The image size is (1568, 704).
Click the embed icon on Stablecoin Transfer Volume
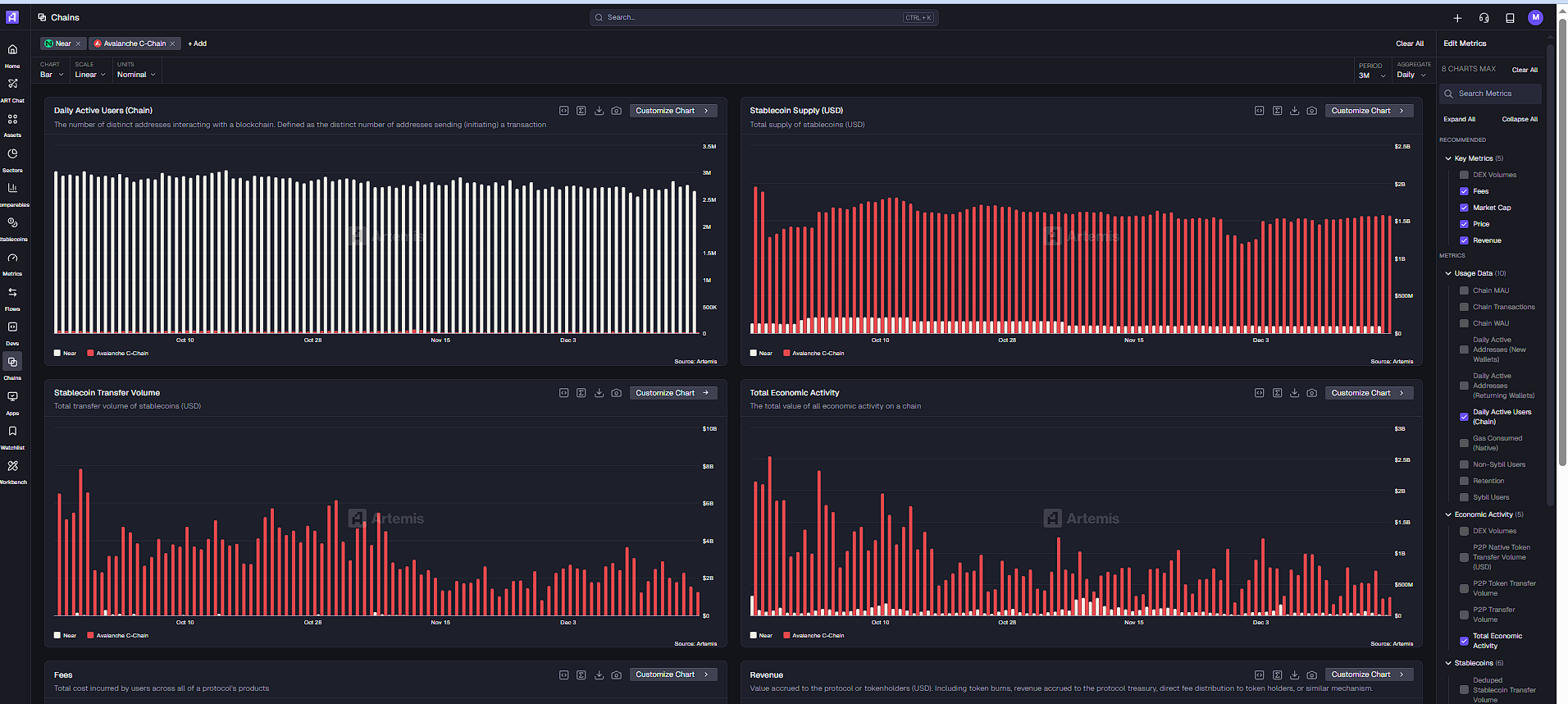click(x=563, y=393)
